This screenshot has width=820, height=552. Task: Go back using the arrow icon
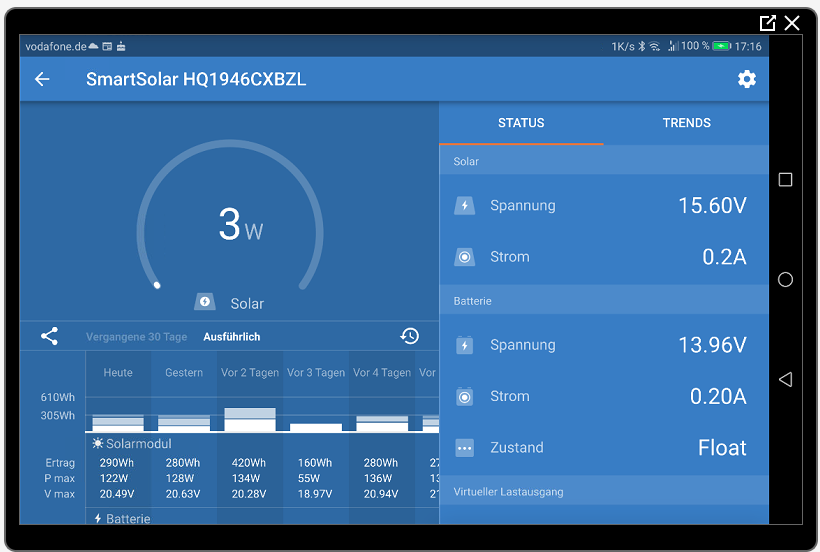pos(42,79)
